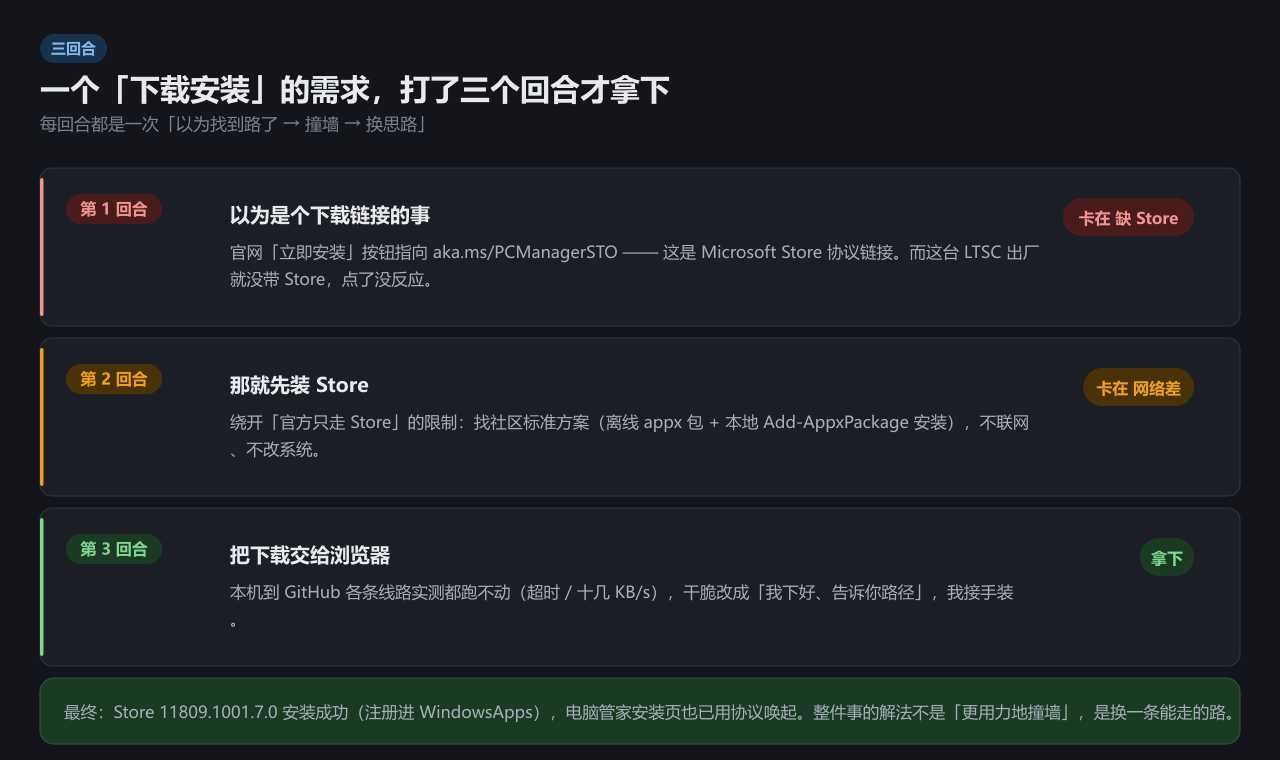
Task: Click the 三回合 tag badge
Action: (73, 49)
